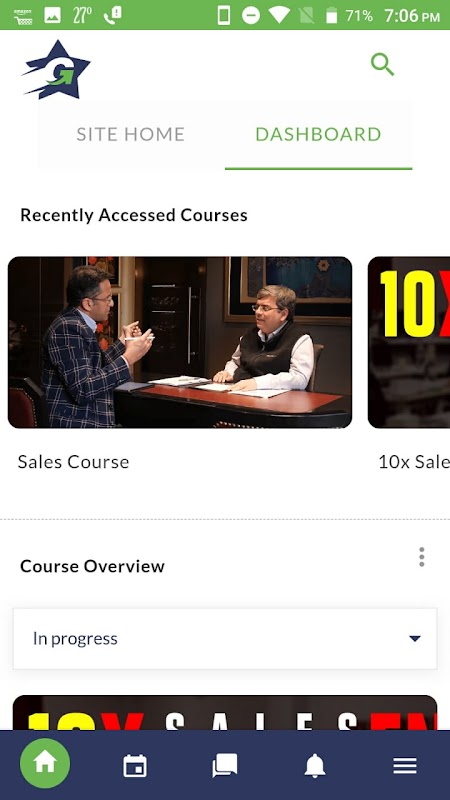Open the 10x Sales course thumbnail
This screenshot has width=450, height=800.
[409, 342]
